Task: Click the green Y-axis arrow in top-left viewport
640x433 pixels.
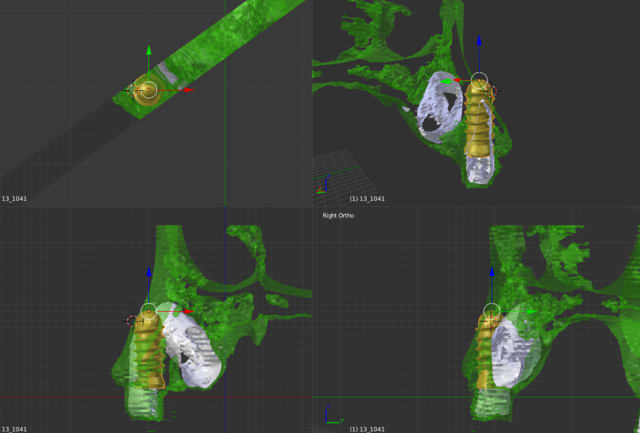Action: pos(148,49)
